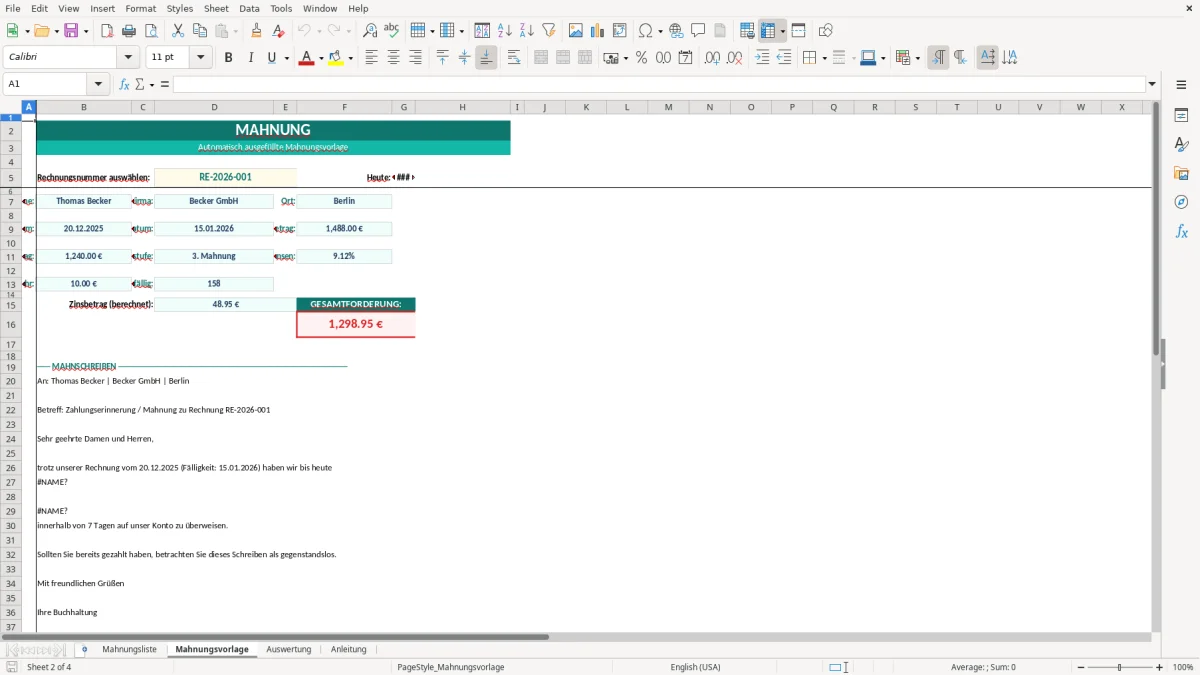
Task: Open the Sidebar Styles deck icon
Action: pos(1181,145)
